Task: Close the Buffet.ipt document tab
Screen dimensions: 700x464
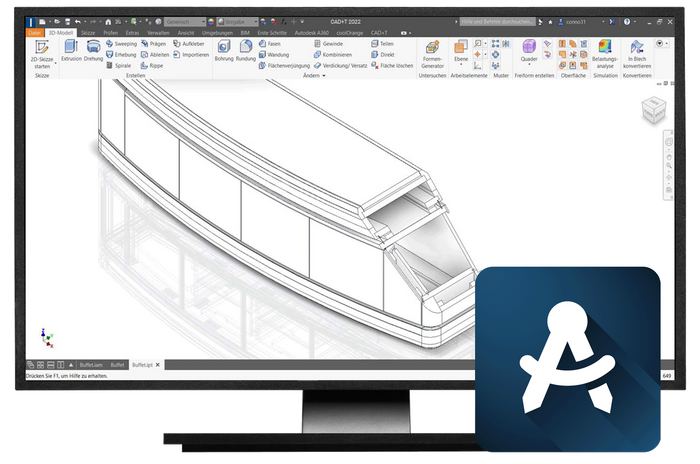Action: click(x=158, y=365)
